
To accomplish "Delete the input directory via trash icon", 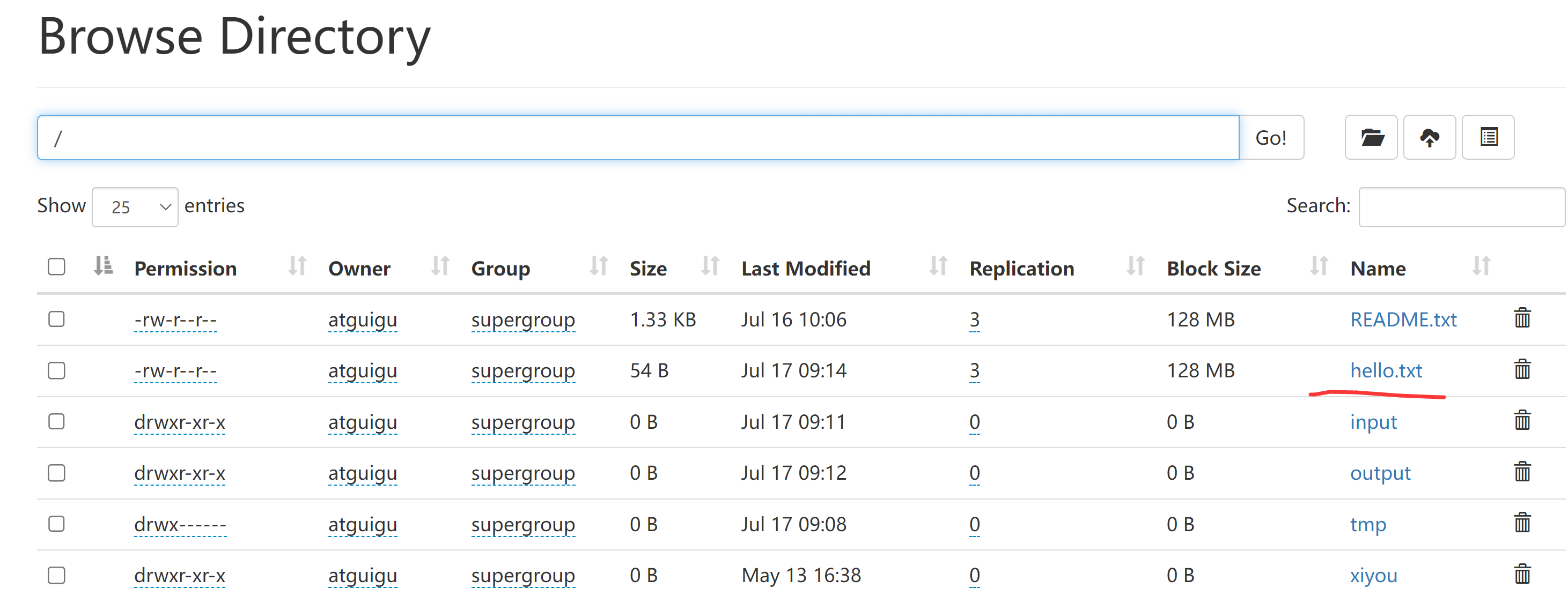I will pyautogui.click(x=1522, y=420).
